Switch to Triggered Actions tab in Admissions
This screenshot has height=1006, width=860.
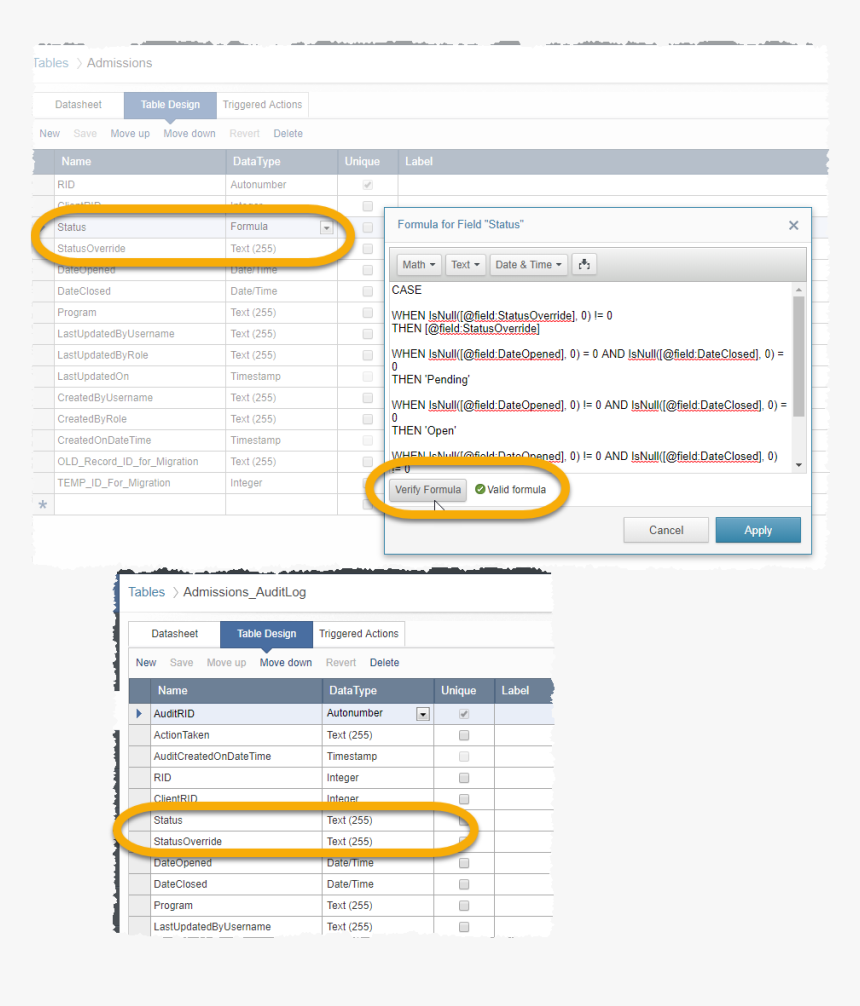pos(262,105)
